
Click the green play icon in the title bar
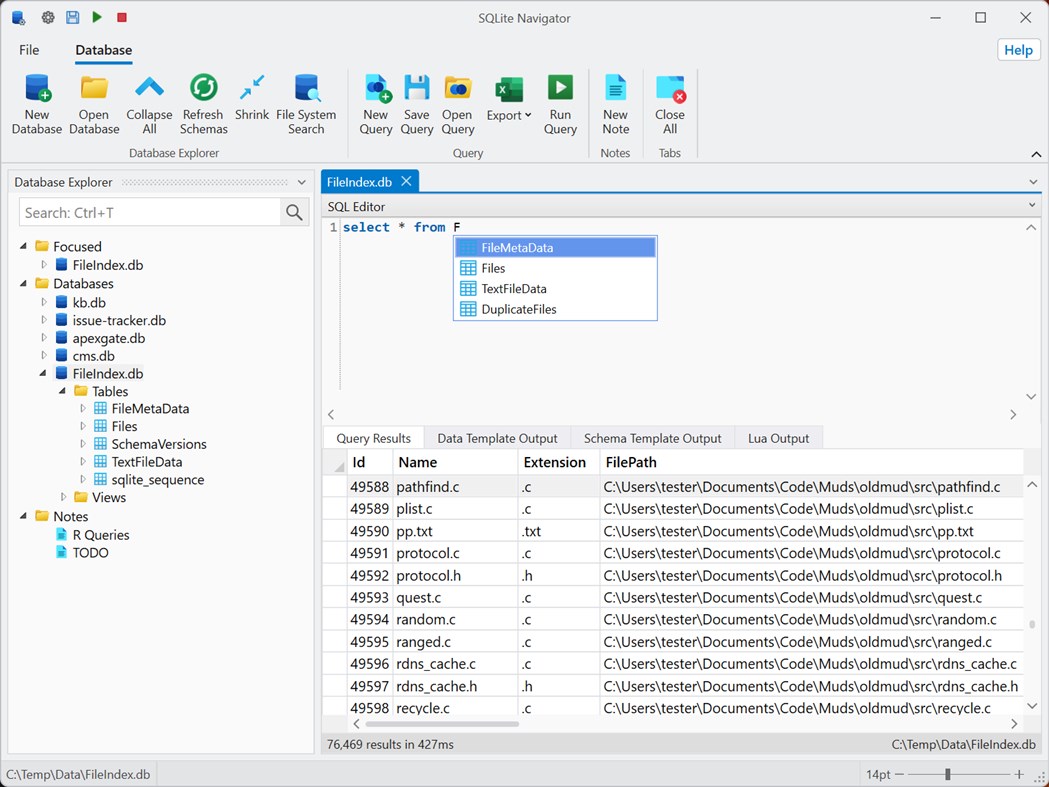pos(98,17)
